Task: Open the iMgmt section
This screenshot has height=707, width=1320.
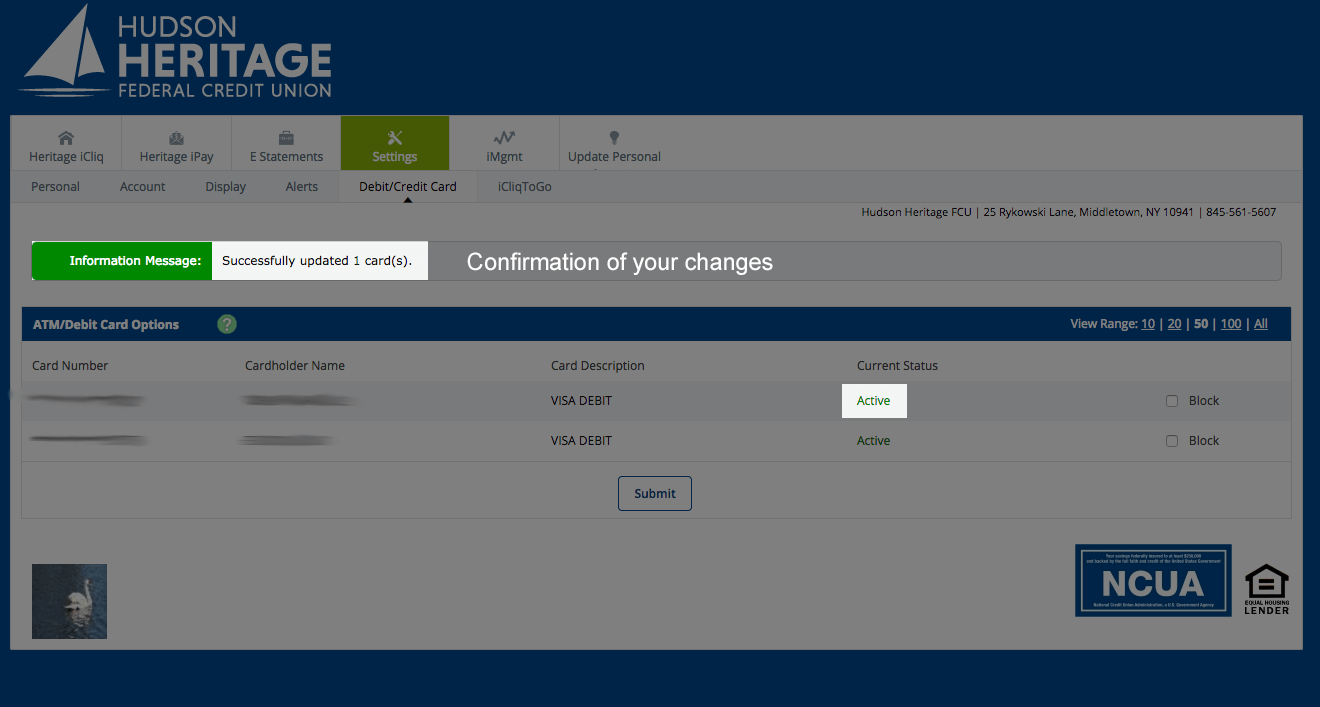Action: [504, 143]
